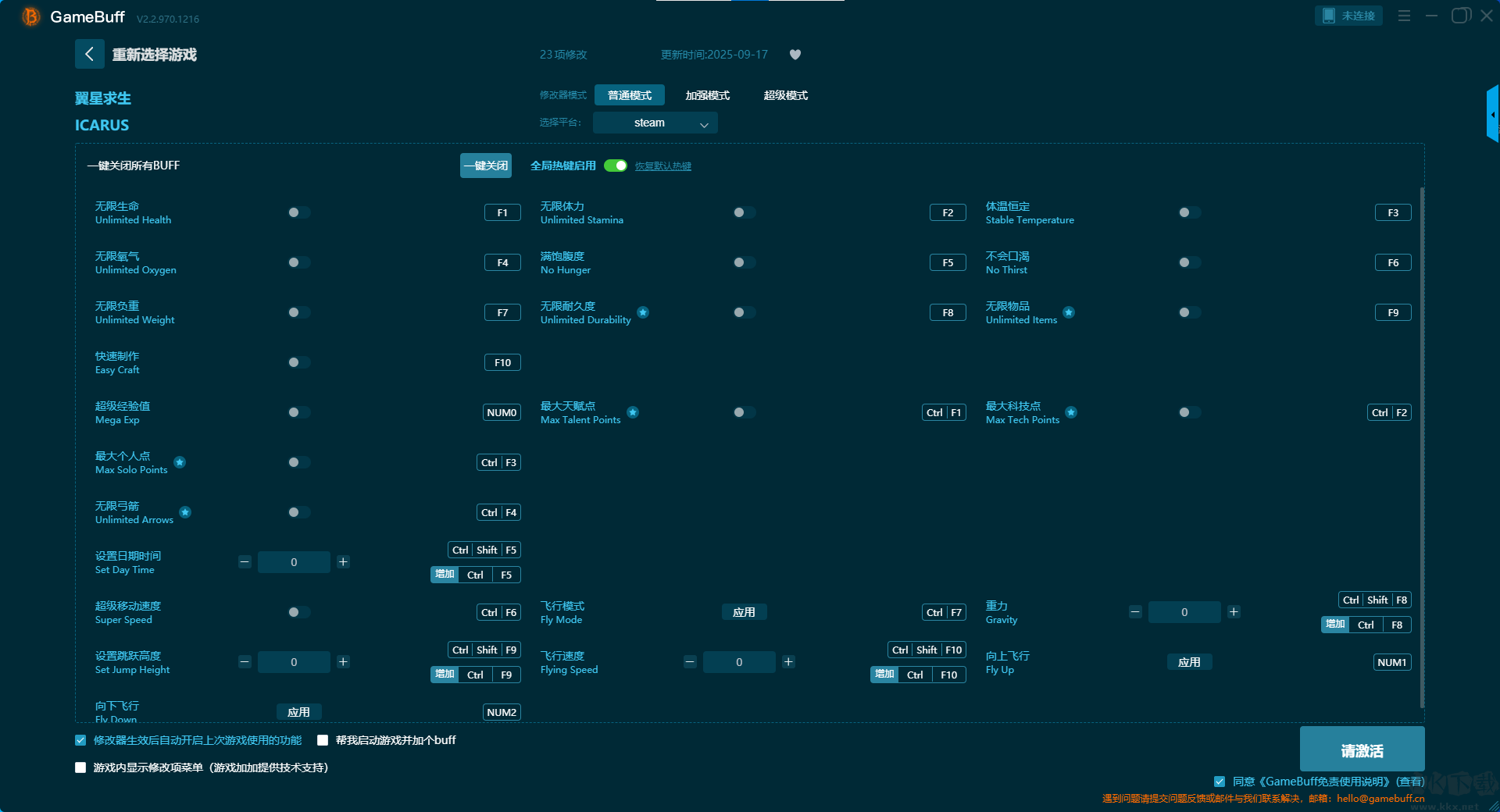Increase Set Day Time value with plus

click(343, 562)
